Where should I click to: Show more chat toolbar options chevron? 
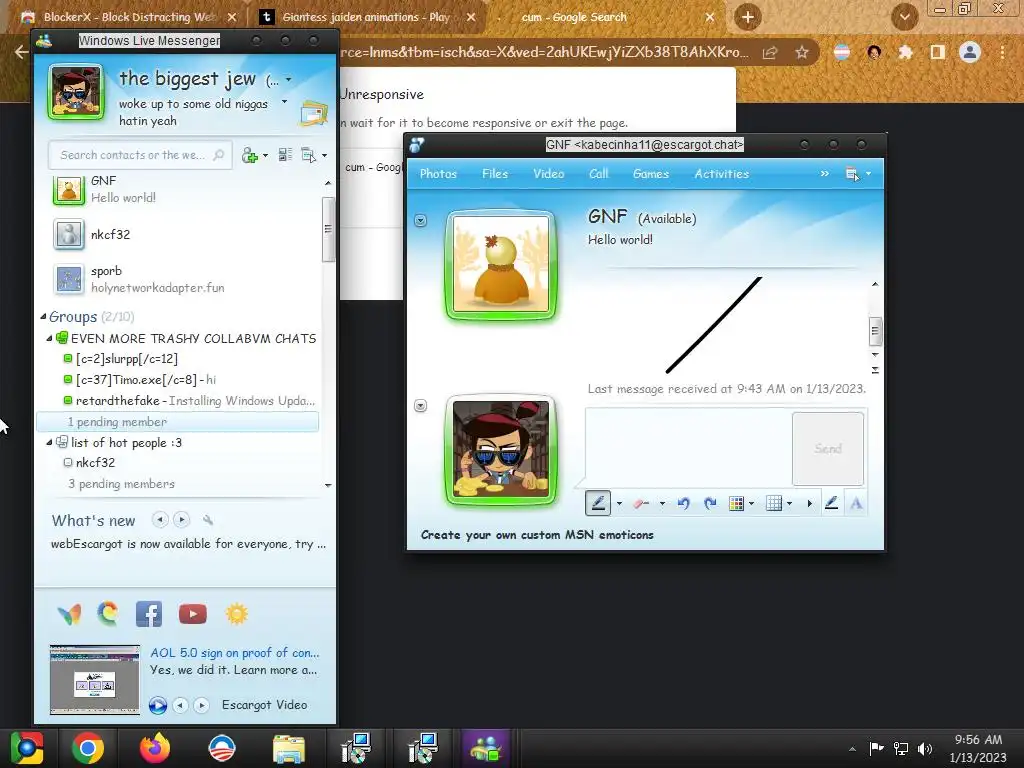[x=825, y=174]
